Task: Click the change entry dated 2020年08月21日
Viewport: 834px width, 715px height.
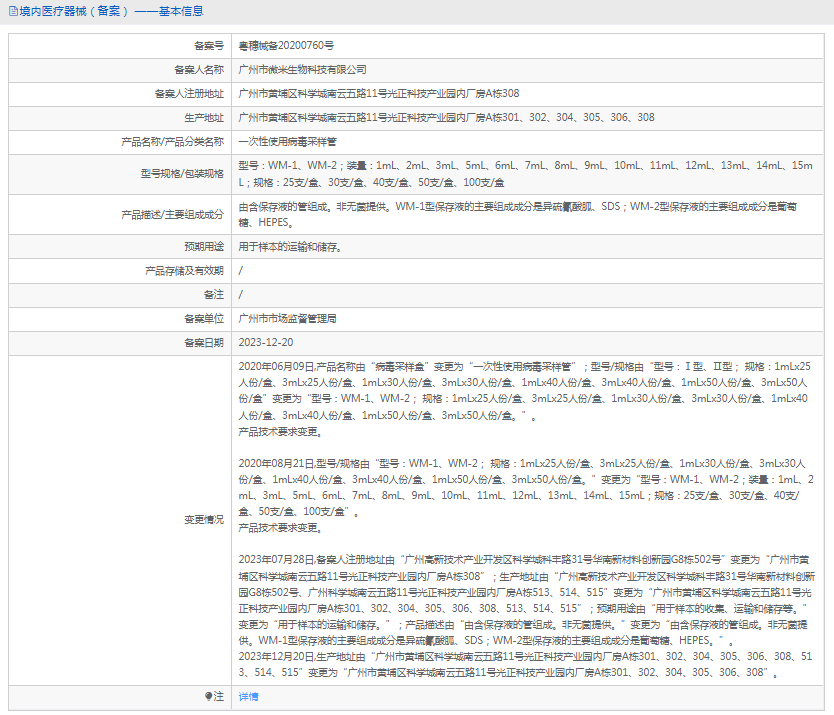Action: (x=526, y=495)
